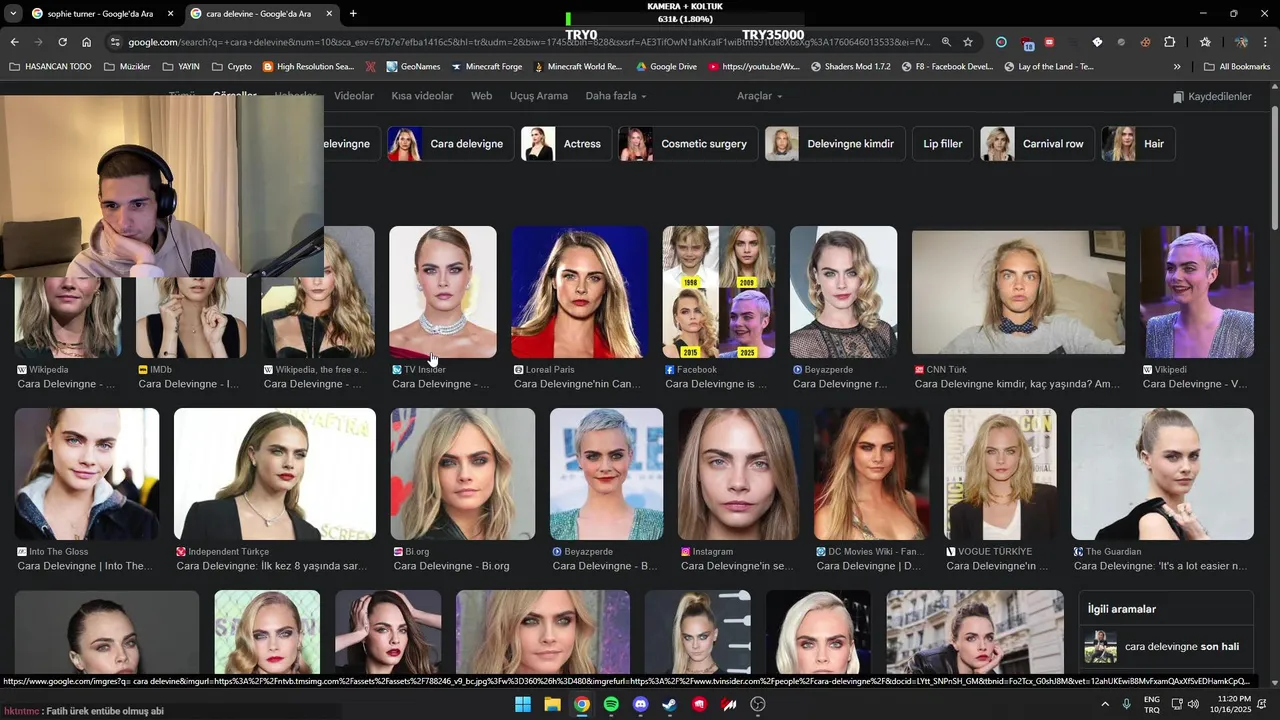The width and height of the screenshot is (1280, 720).
Task: Open the tab search dropdown arrow
Action: click(13, 13)
